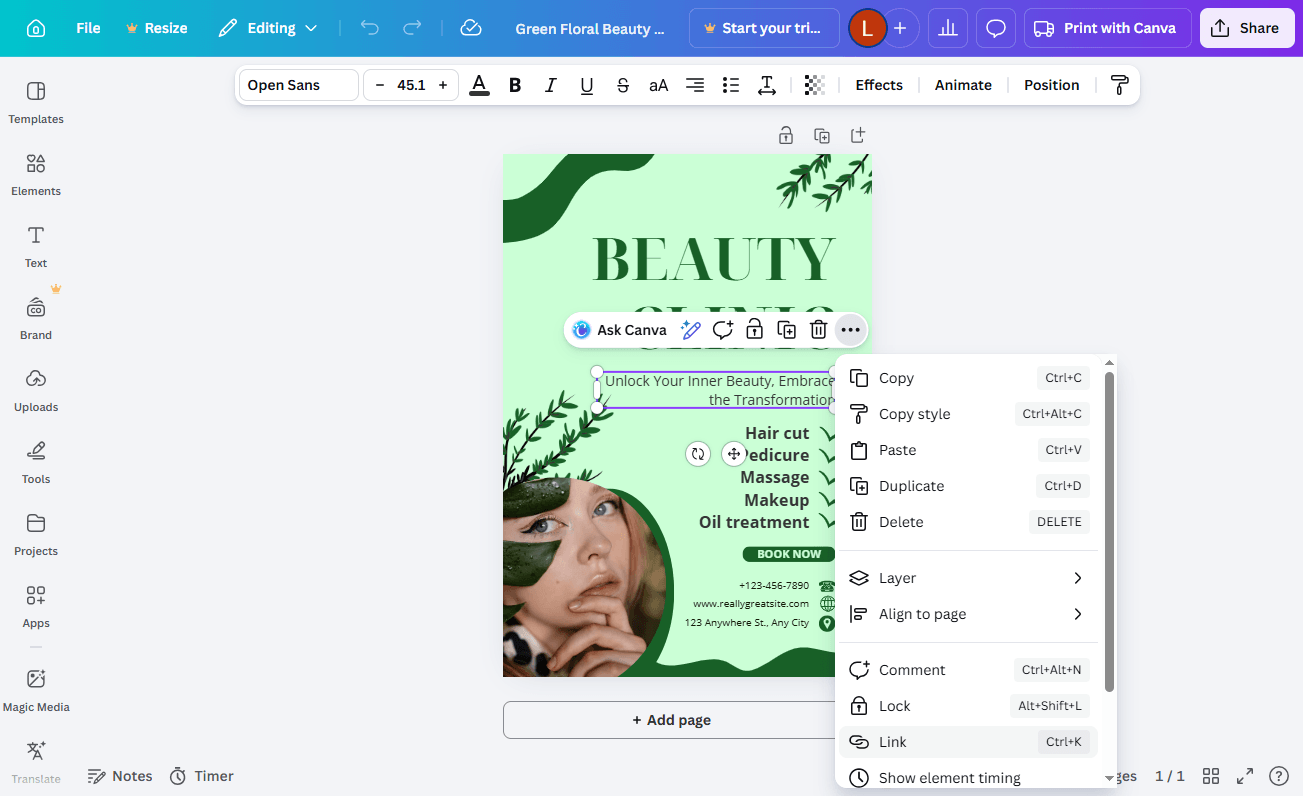
Task: Open the Editing mode dropdown
Action: click(267, 28)
